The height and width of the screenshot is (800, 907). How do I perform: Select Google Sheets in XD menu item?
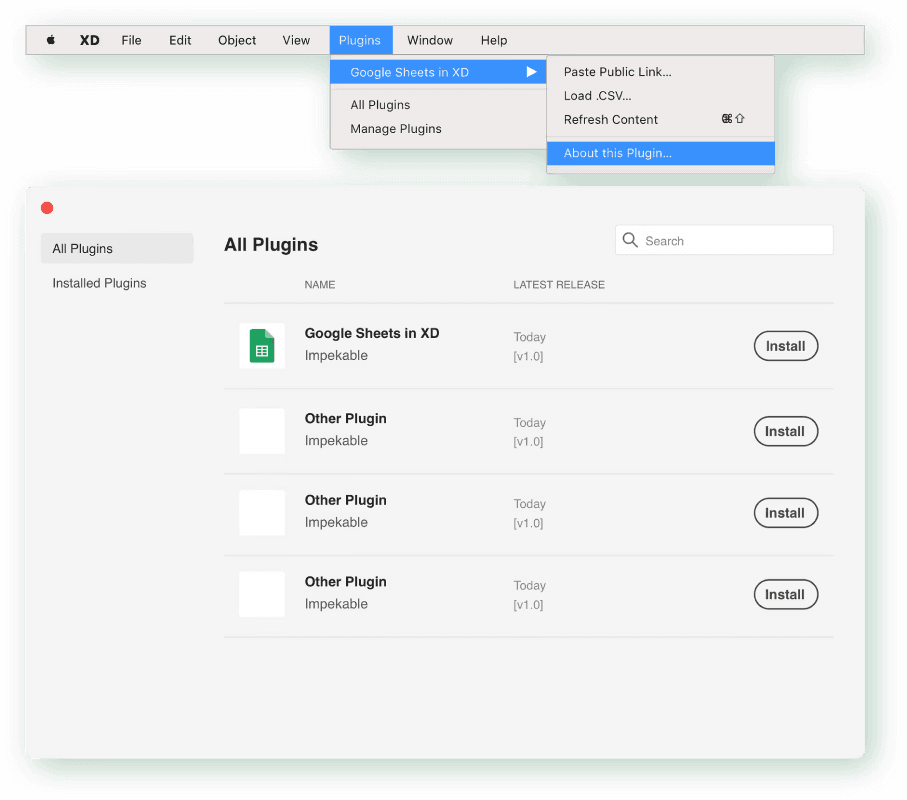pos(438,72)
